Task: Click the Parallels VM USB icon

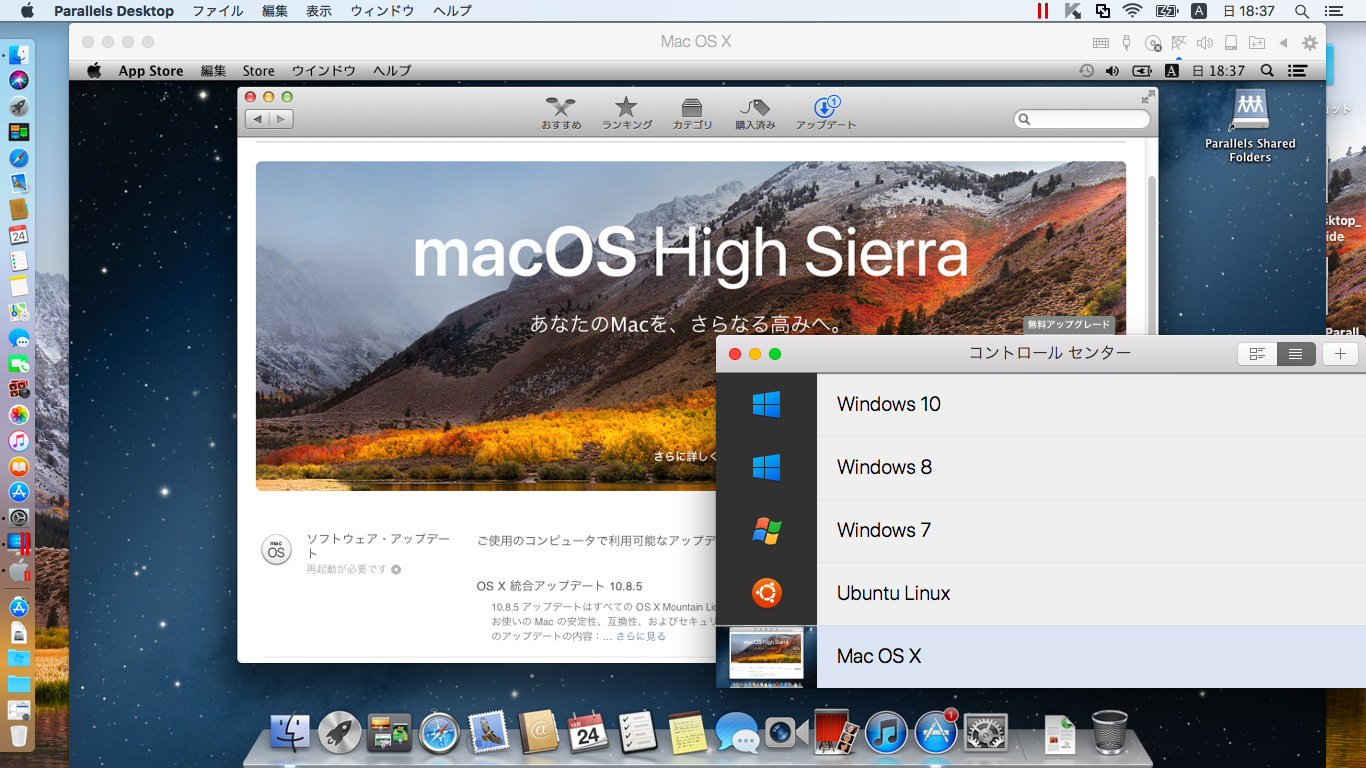Action: (1127, 43)
